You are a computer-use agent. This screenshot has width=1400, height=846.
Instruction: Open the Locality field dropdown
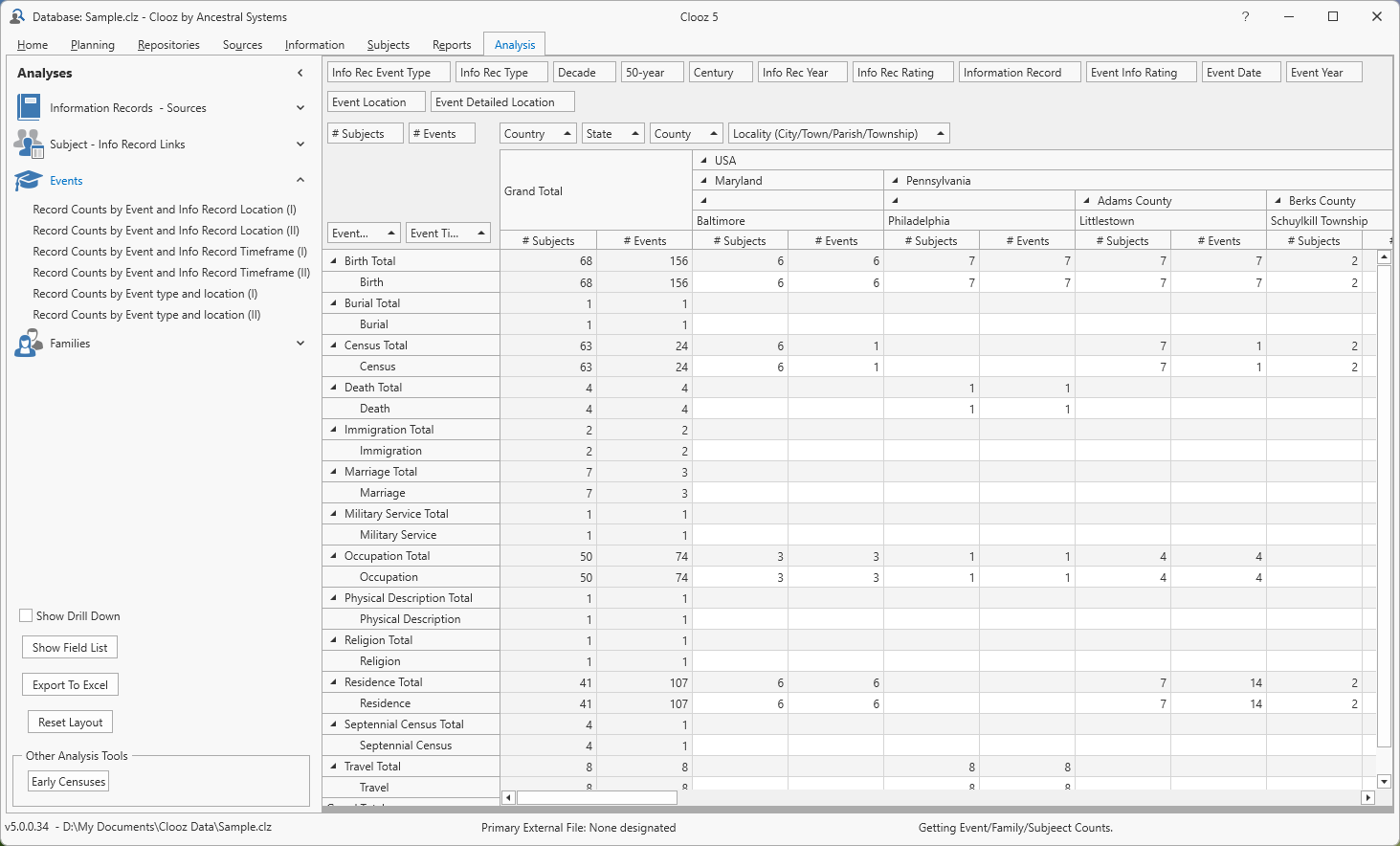tap(940, 134)
